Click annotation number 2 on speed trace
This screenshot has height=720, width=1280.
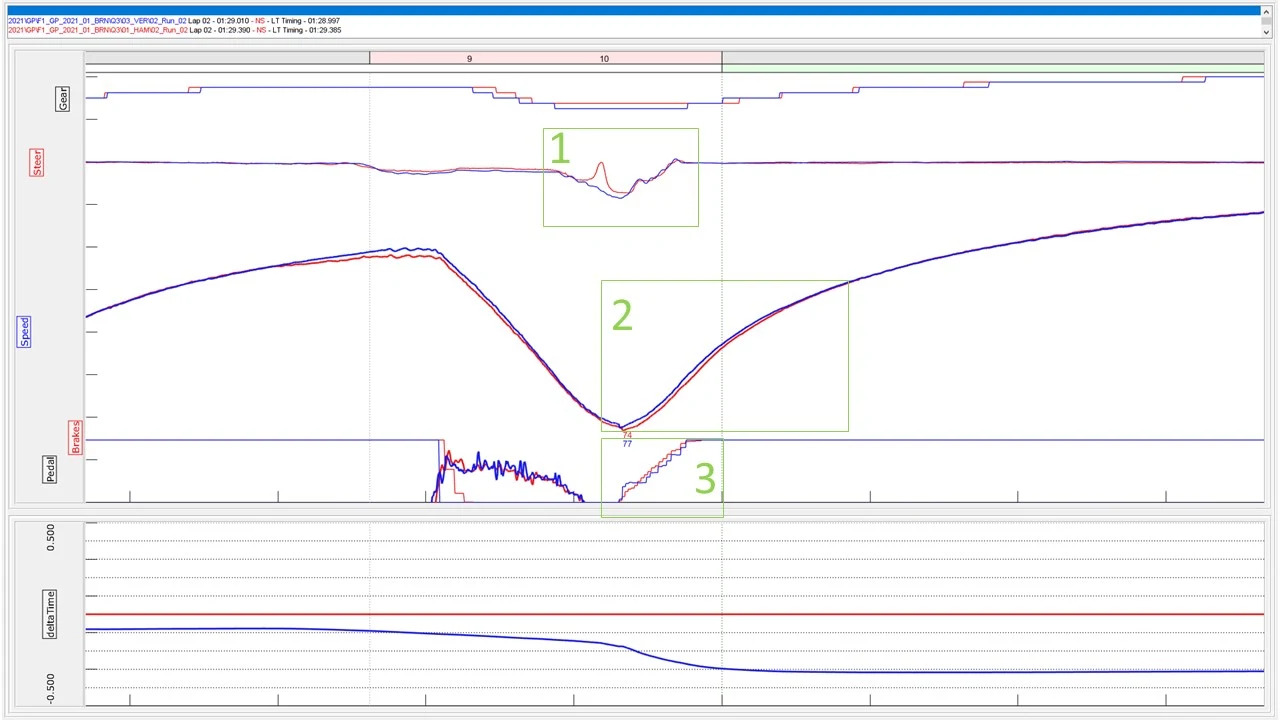pos(622,316)
